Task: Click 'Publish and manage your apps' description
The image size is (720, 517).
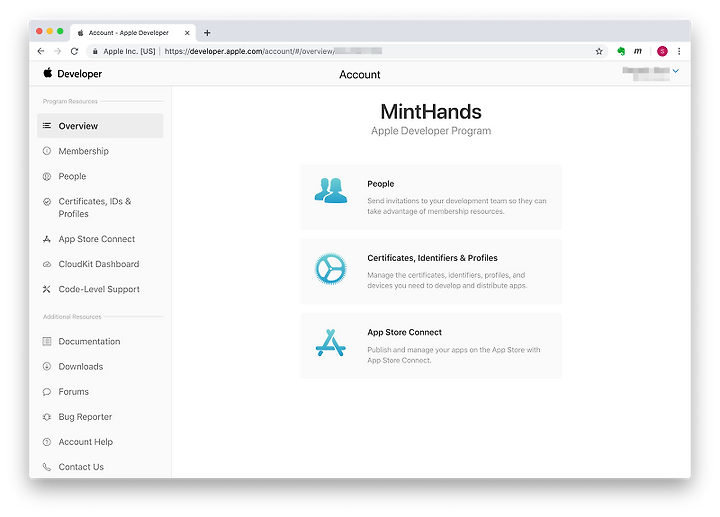Action: tap(454, 355)
